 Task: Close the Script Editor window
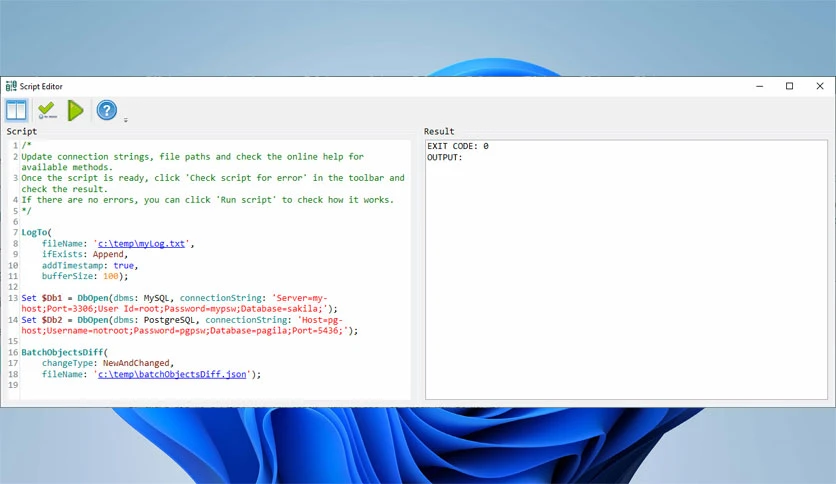(x=820, y=86)
